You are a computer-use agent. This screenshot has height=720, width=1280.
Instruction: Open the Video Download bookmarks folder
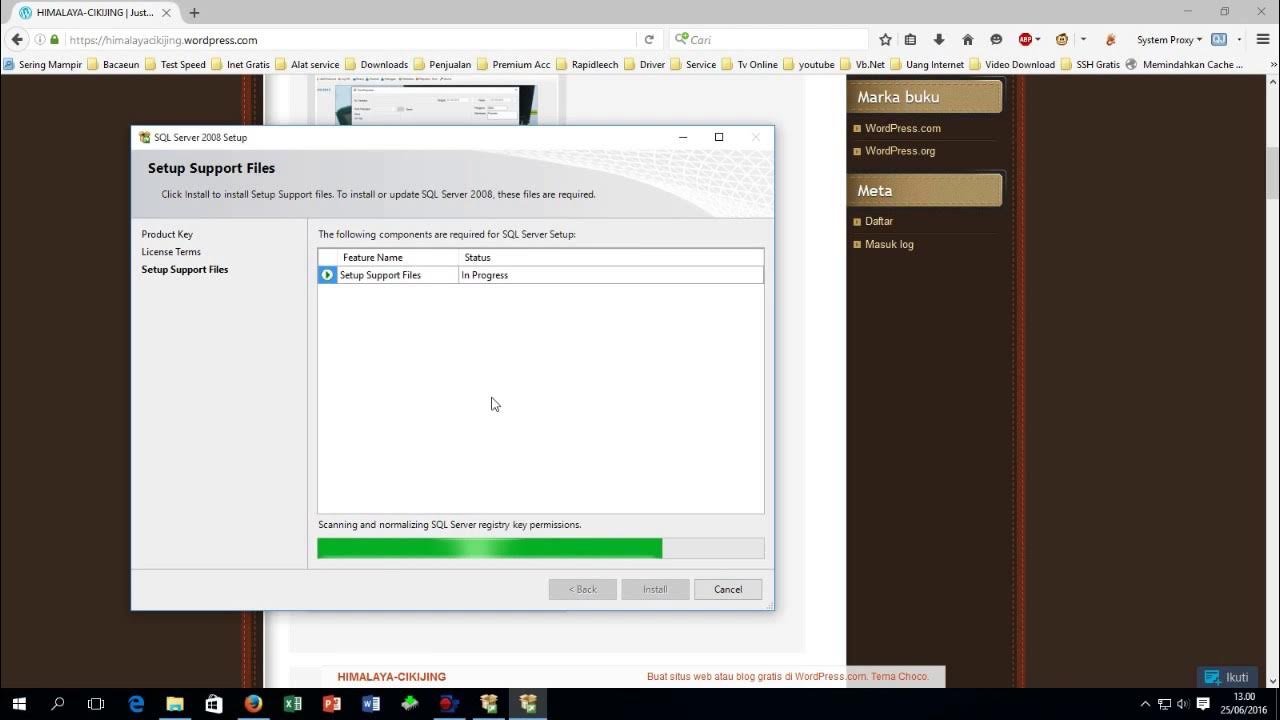[x=1011, y=64]
